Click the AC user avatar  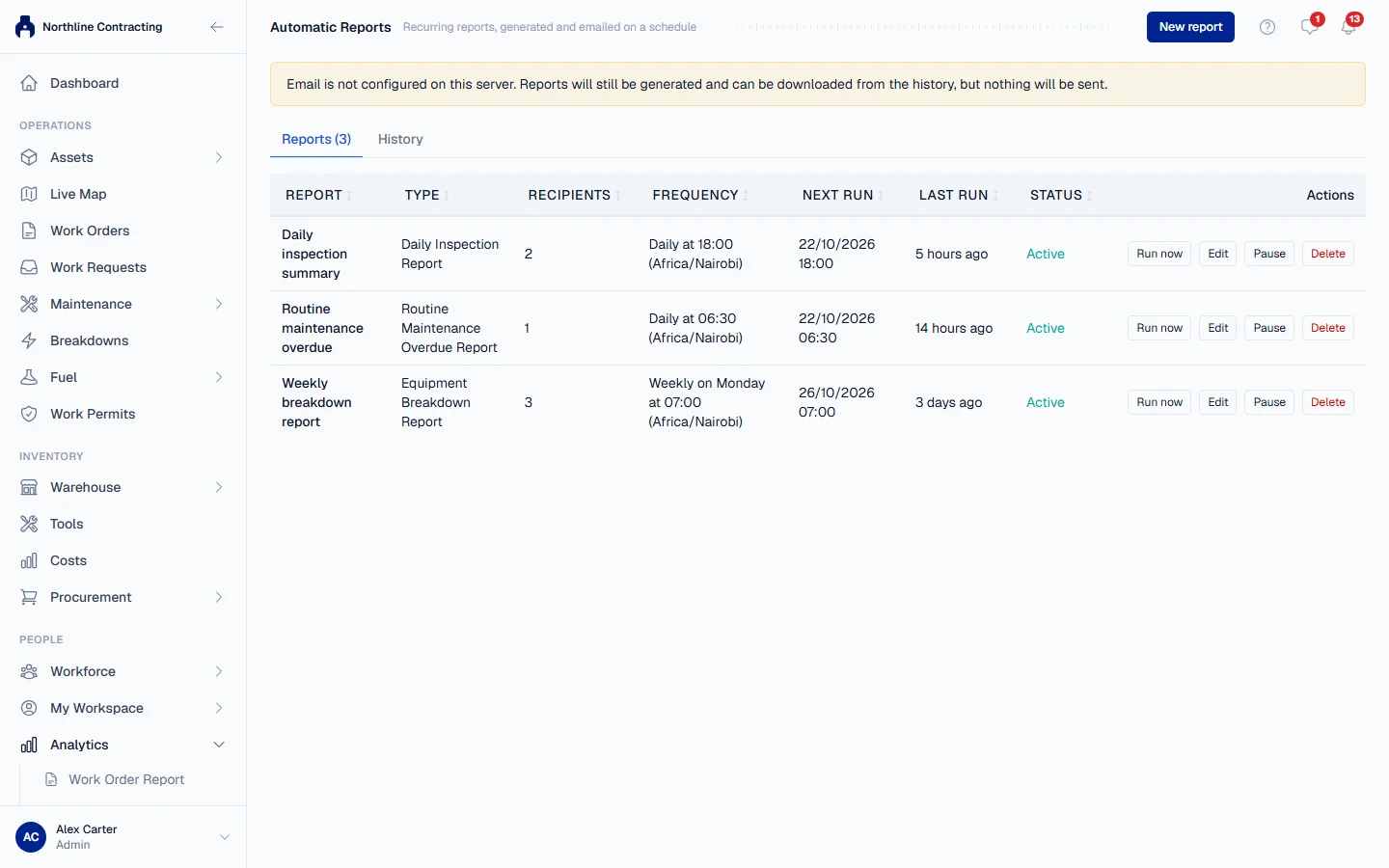click(x=31, y=837)
